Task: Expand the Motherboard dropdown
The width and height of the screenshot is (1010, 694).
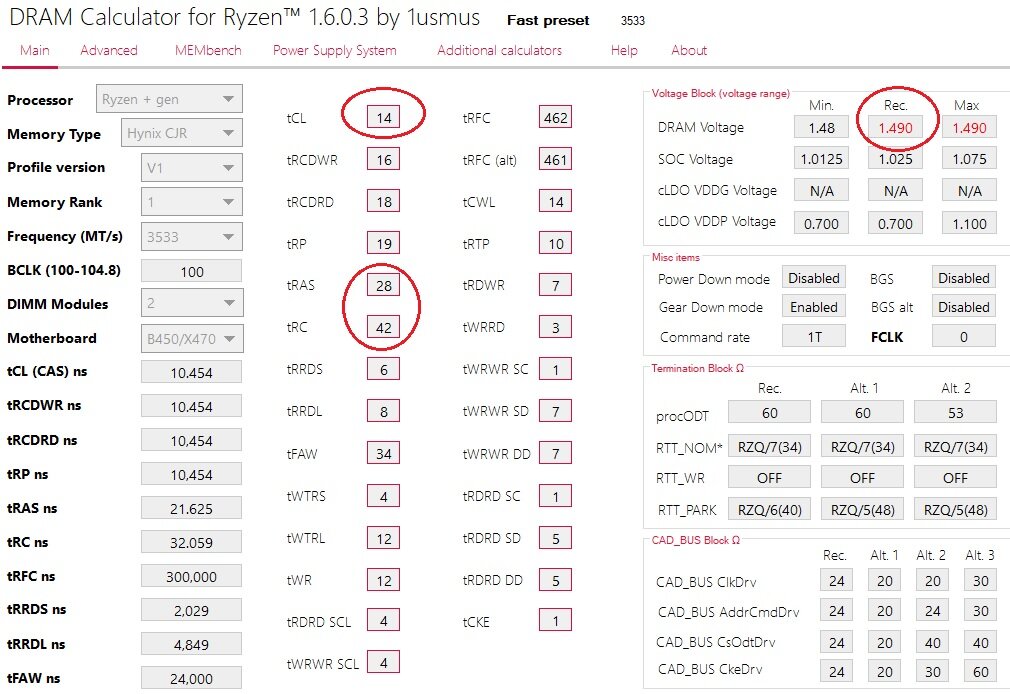Action: 191,338
